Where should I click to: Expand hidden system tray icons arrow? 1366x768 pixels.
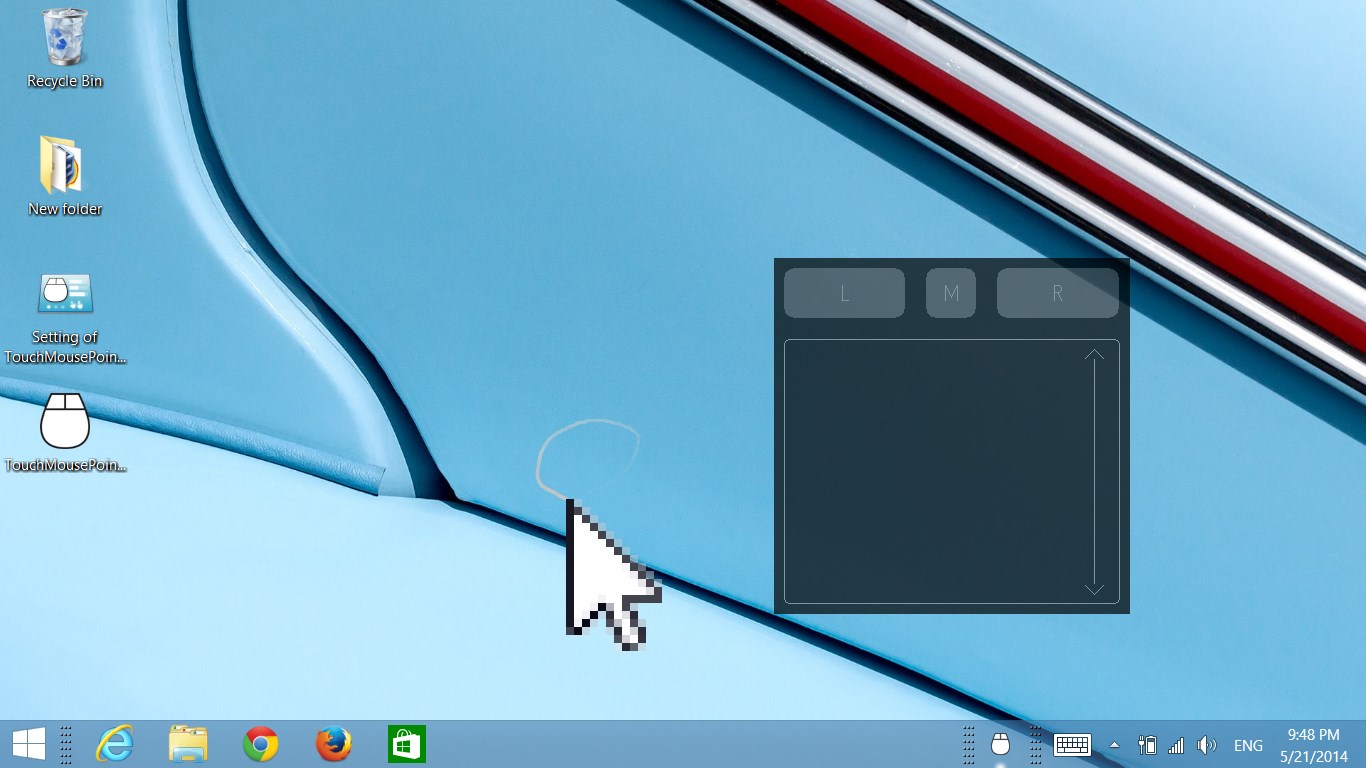1114,745
